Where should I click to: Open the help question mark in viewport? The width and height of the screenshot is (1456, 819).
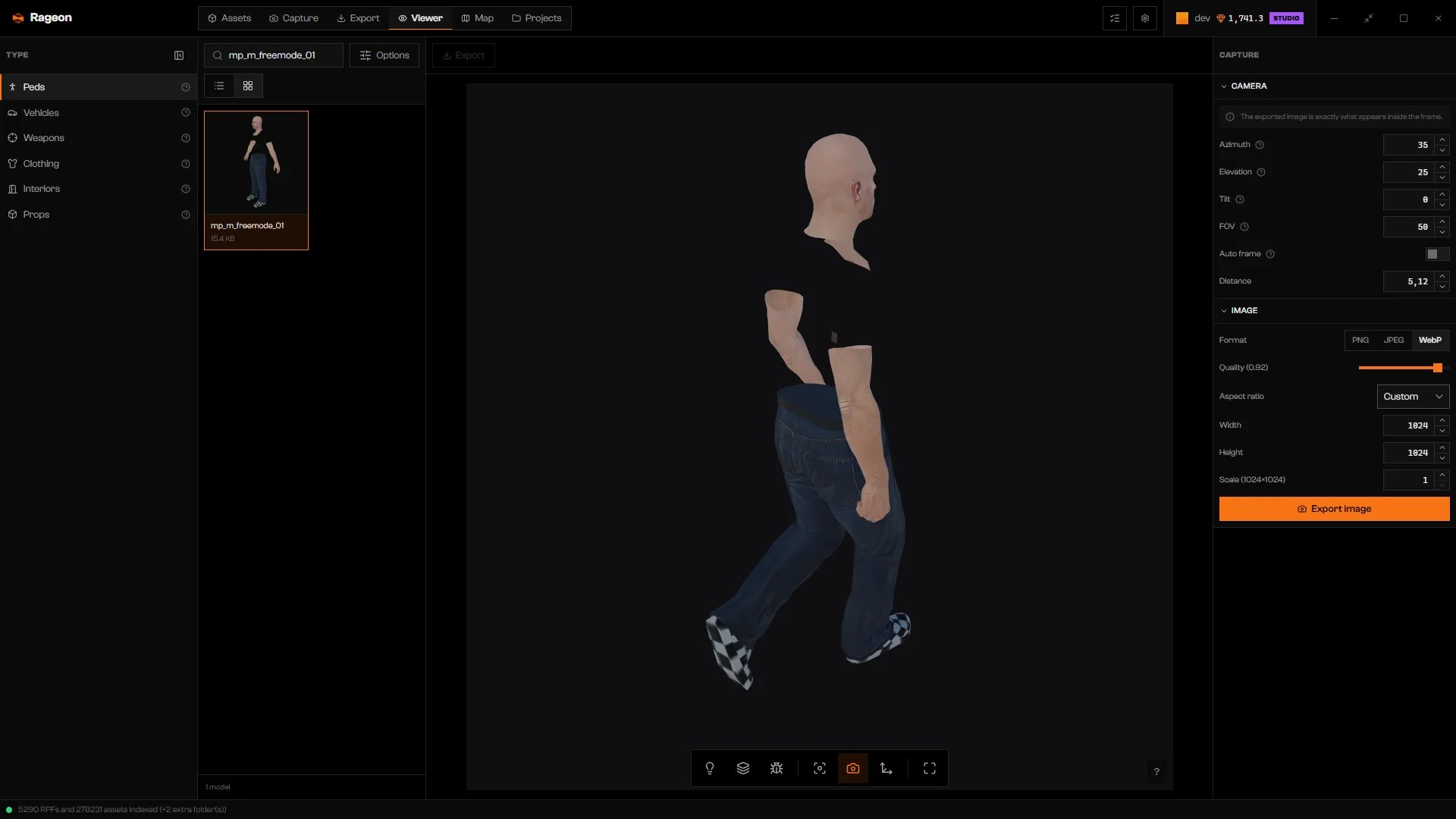tap(1156, 771)
